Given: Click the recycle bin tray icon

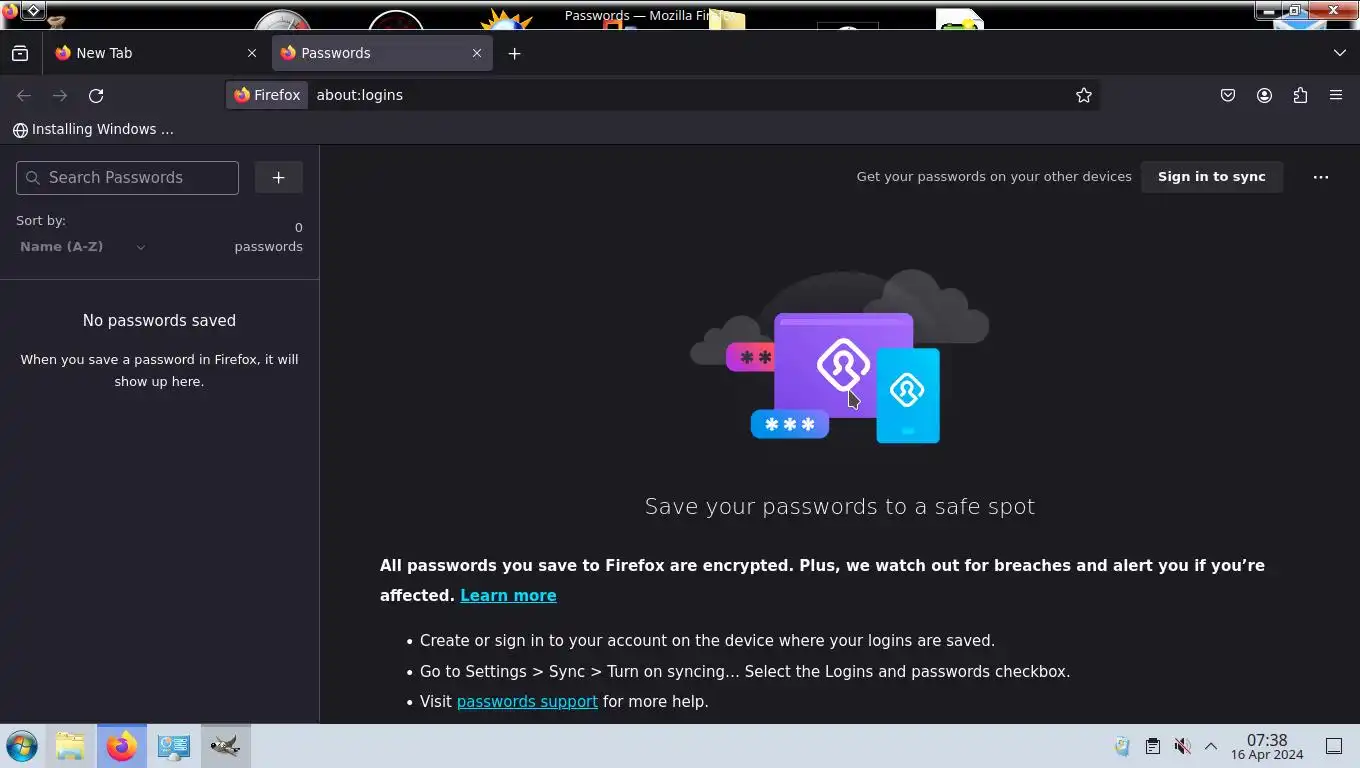Looking at the screenshot, I should [1122, 746].
